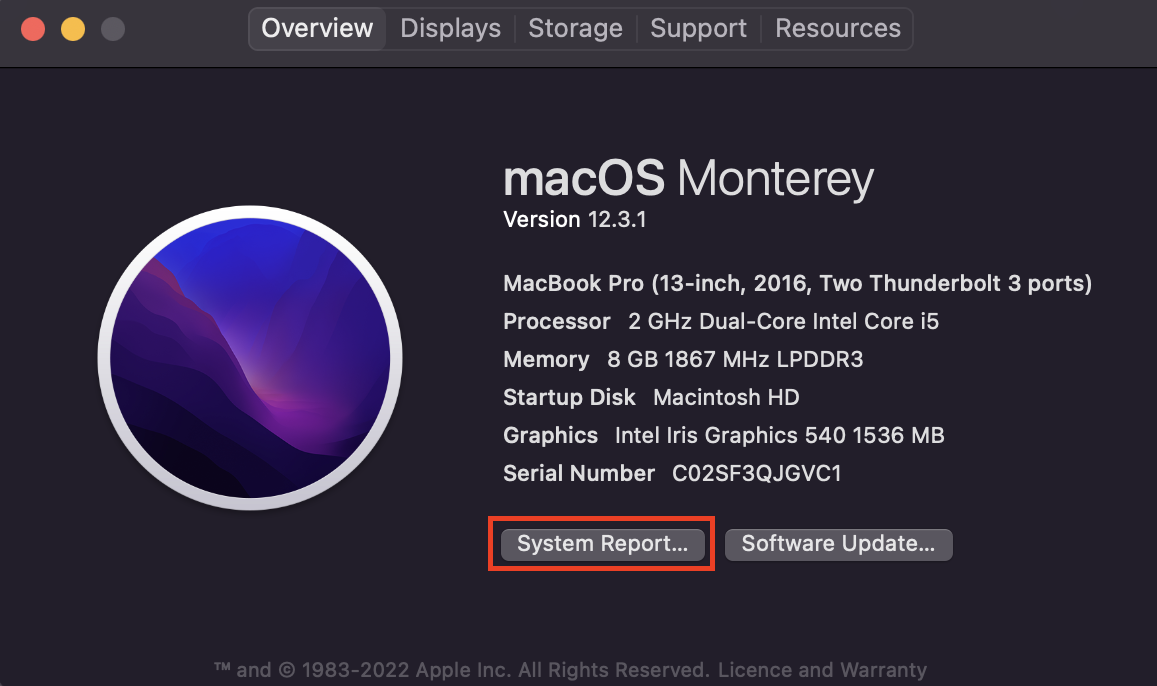
Task: Click the MacBook Pro model description
Action: pos(797,283)
